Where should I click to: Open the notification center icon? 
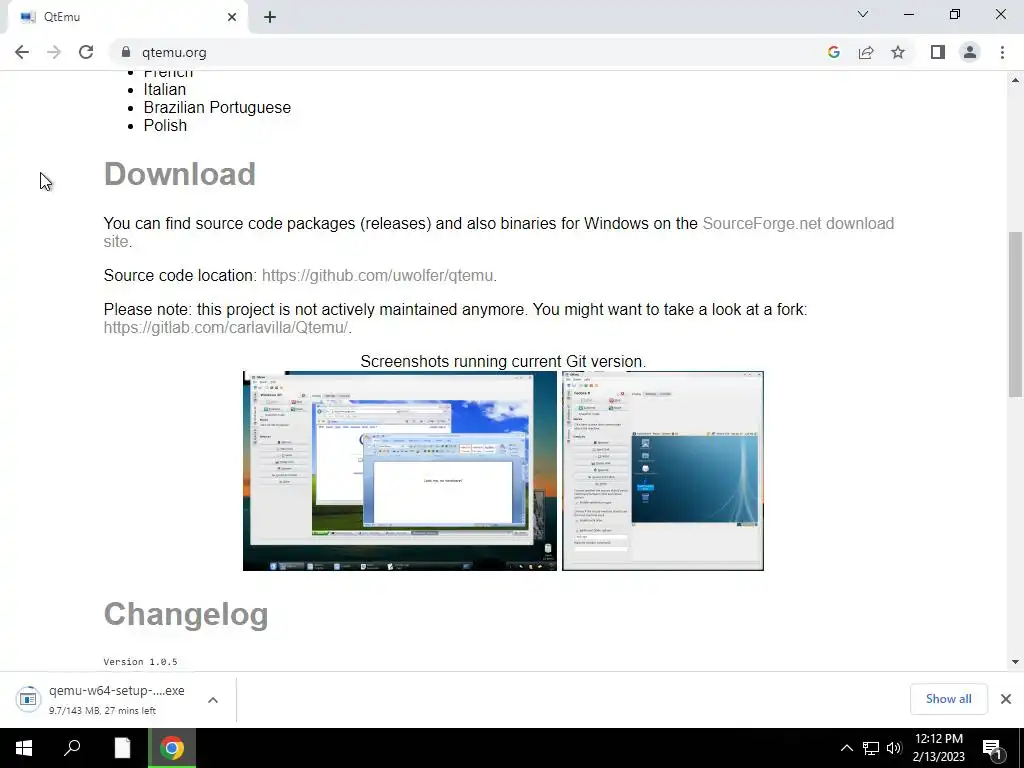993,748
